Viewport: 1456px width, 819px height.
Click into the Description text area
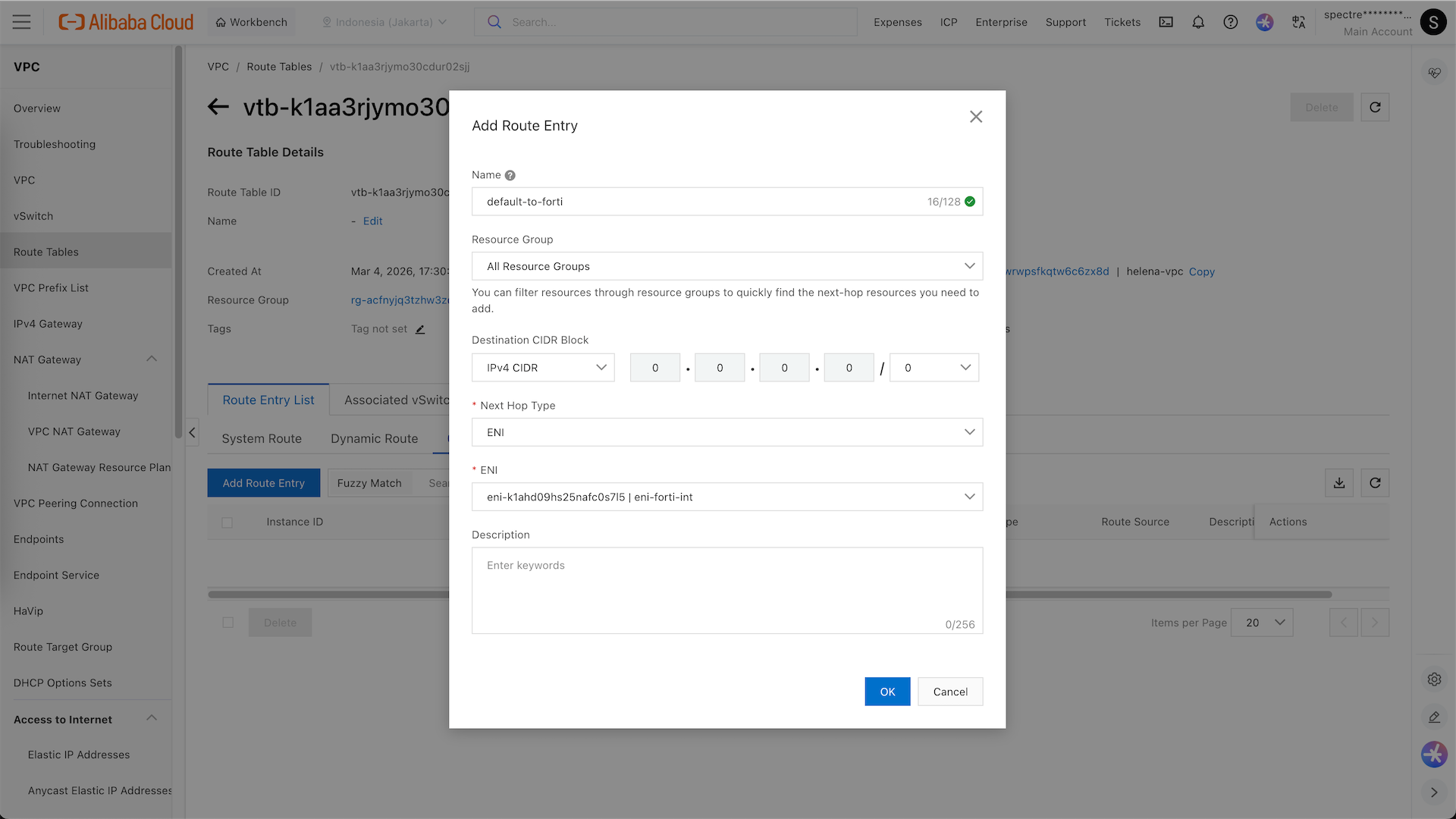[726, 590]
